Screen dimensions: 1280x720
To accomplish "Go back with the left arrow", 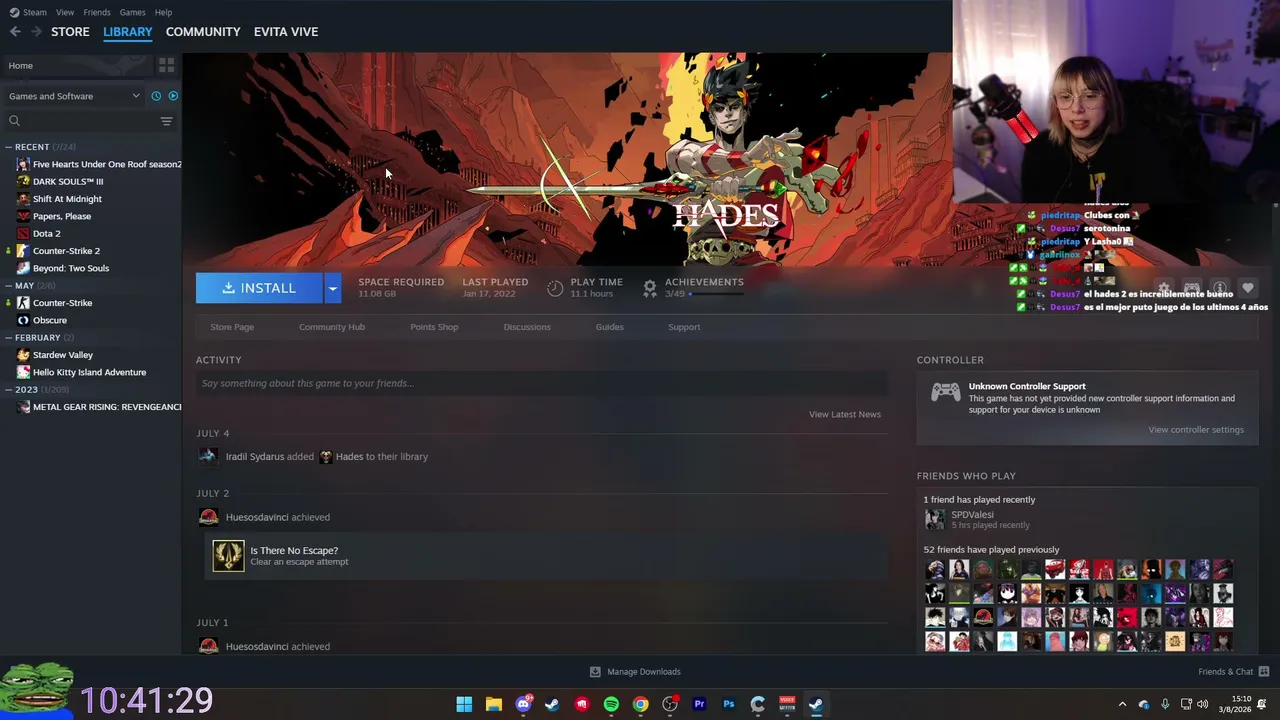I will point(15,32).
